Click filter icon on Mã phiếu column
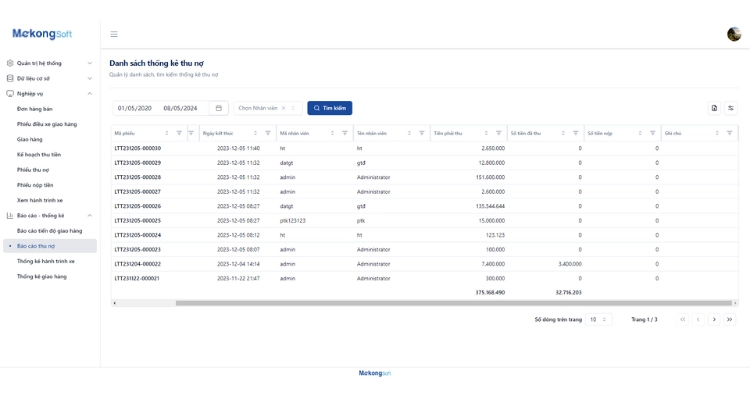This screenshot has width=750, height=400. pos(179,133)
